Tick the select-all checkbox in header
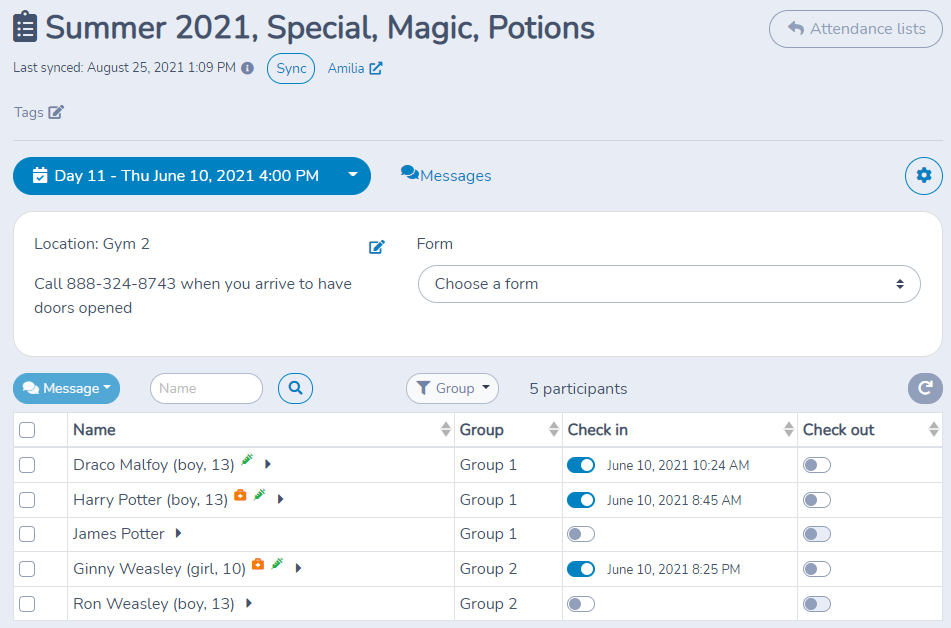This screenshot has width=951, height=628. tap(27, 430)
